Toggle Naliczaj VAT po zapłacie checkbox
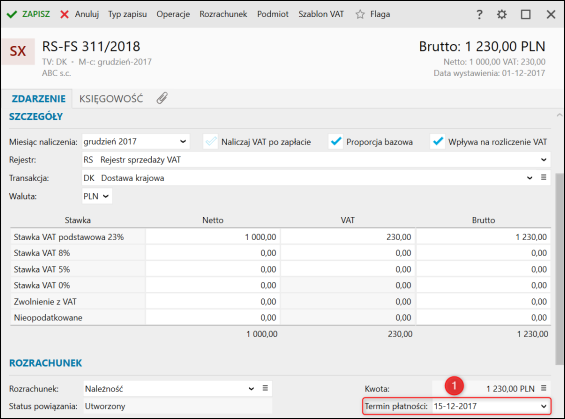The width and height of the screenshot is (565, 419). [x=211, y=142]
